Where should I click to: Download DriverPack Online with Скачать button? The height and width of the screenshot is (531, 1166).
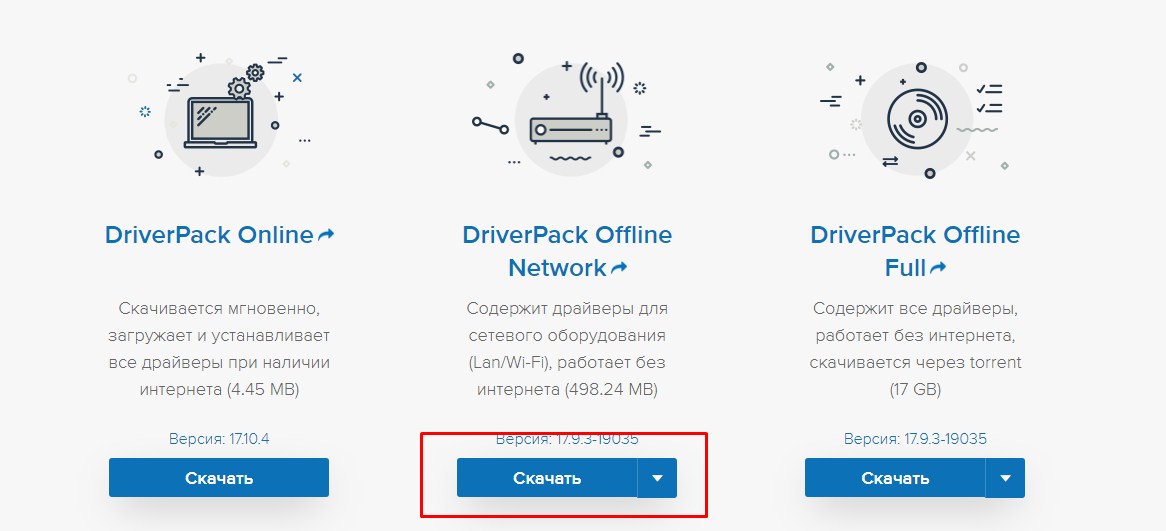219,477
